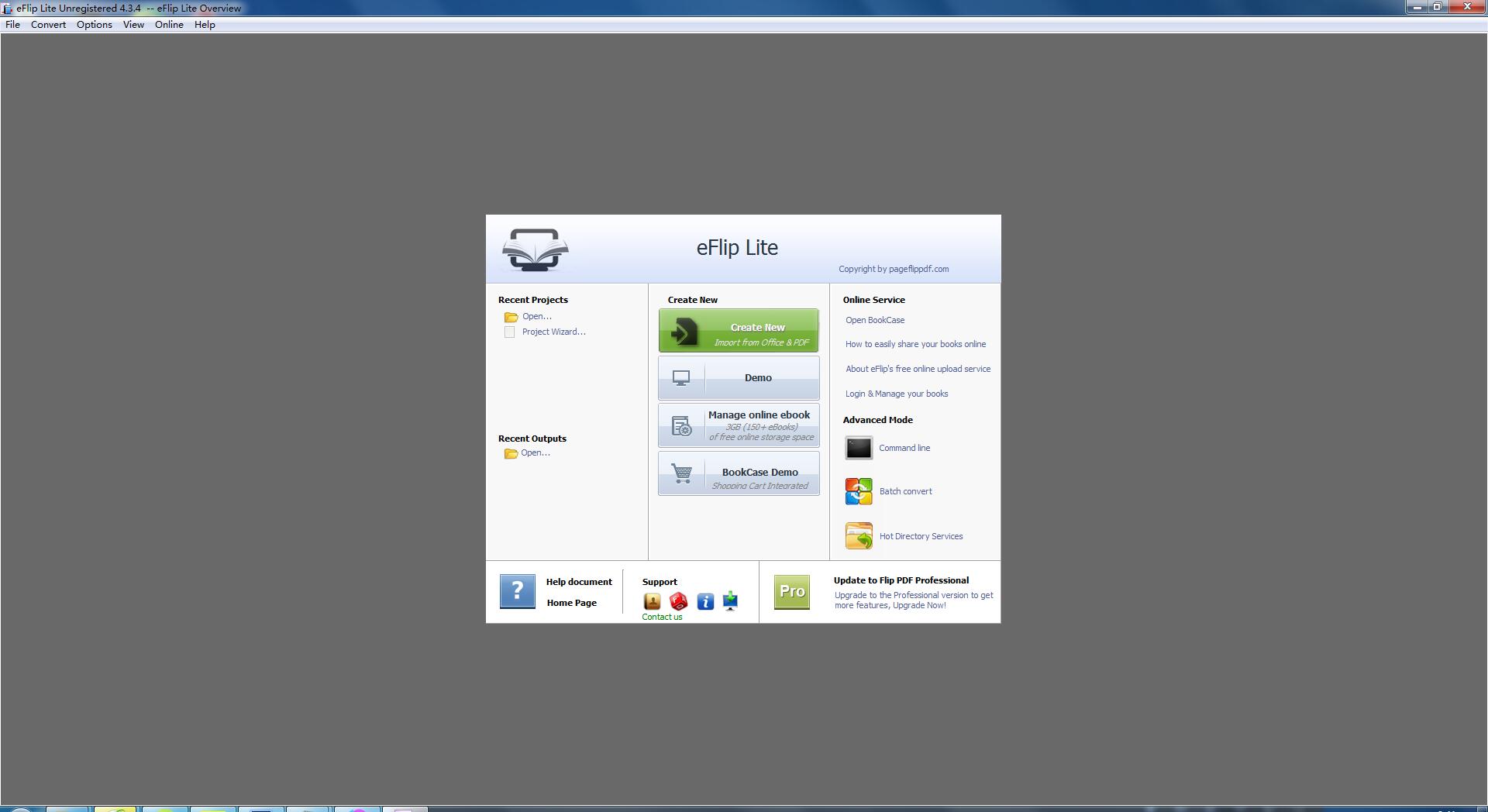Follow the Open BookCase link
This screenshot has height=812, width=1488.
(875, 320)
